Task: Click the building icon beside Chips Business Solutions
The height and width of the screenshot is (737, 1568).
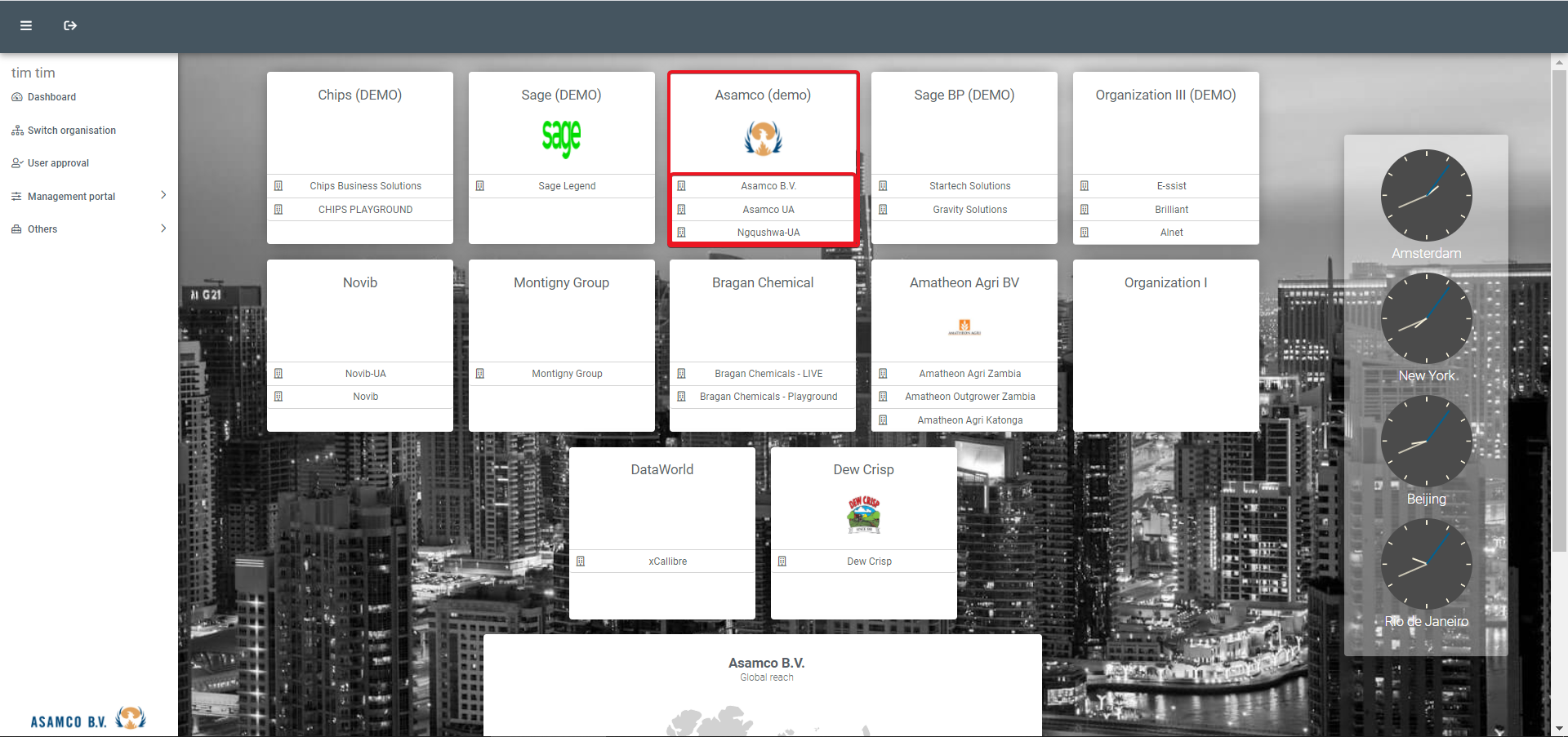Action: pos(278,186)
